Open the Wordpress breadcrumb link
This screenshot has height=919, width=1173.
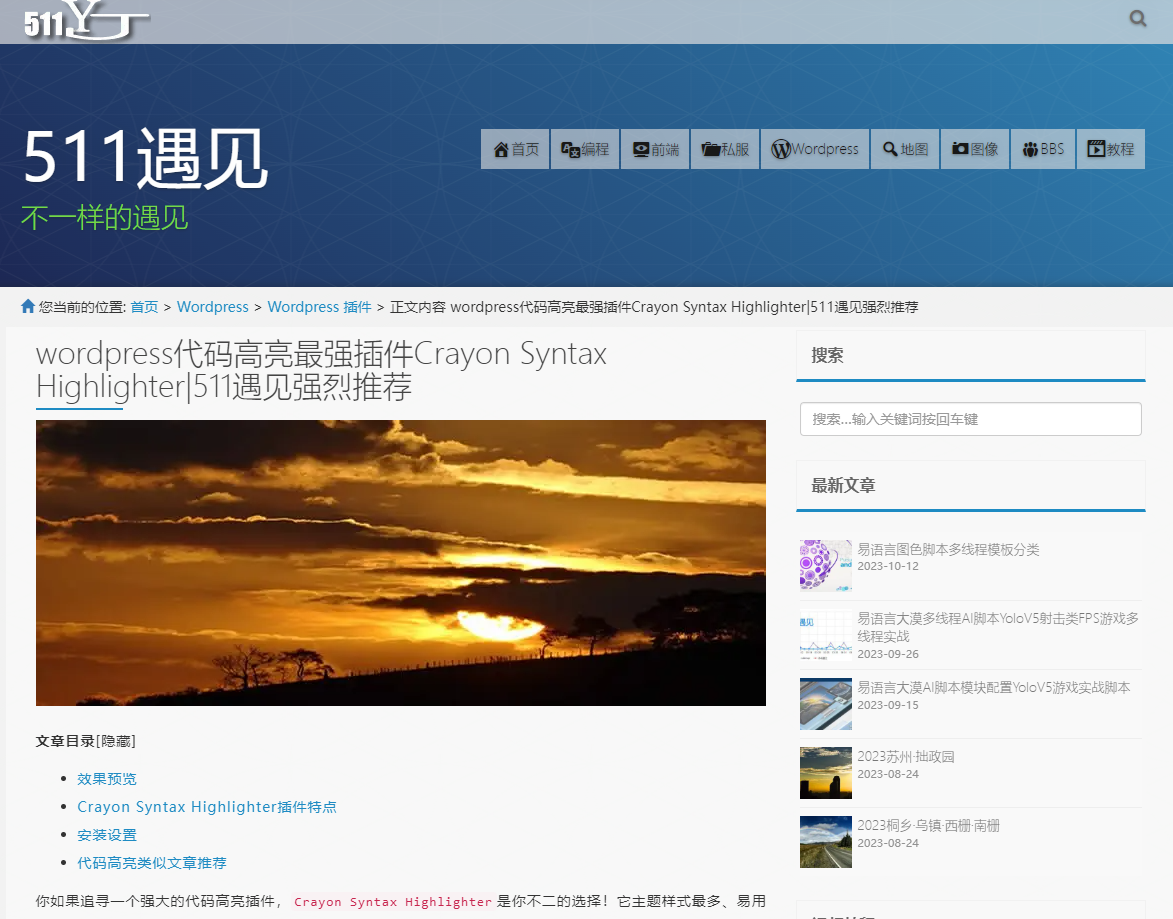[x=212, y=307]
